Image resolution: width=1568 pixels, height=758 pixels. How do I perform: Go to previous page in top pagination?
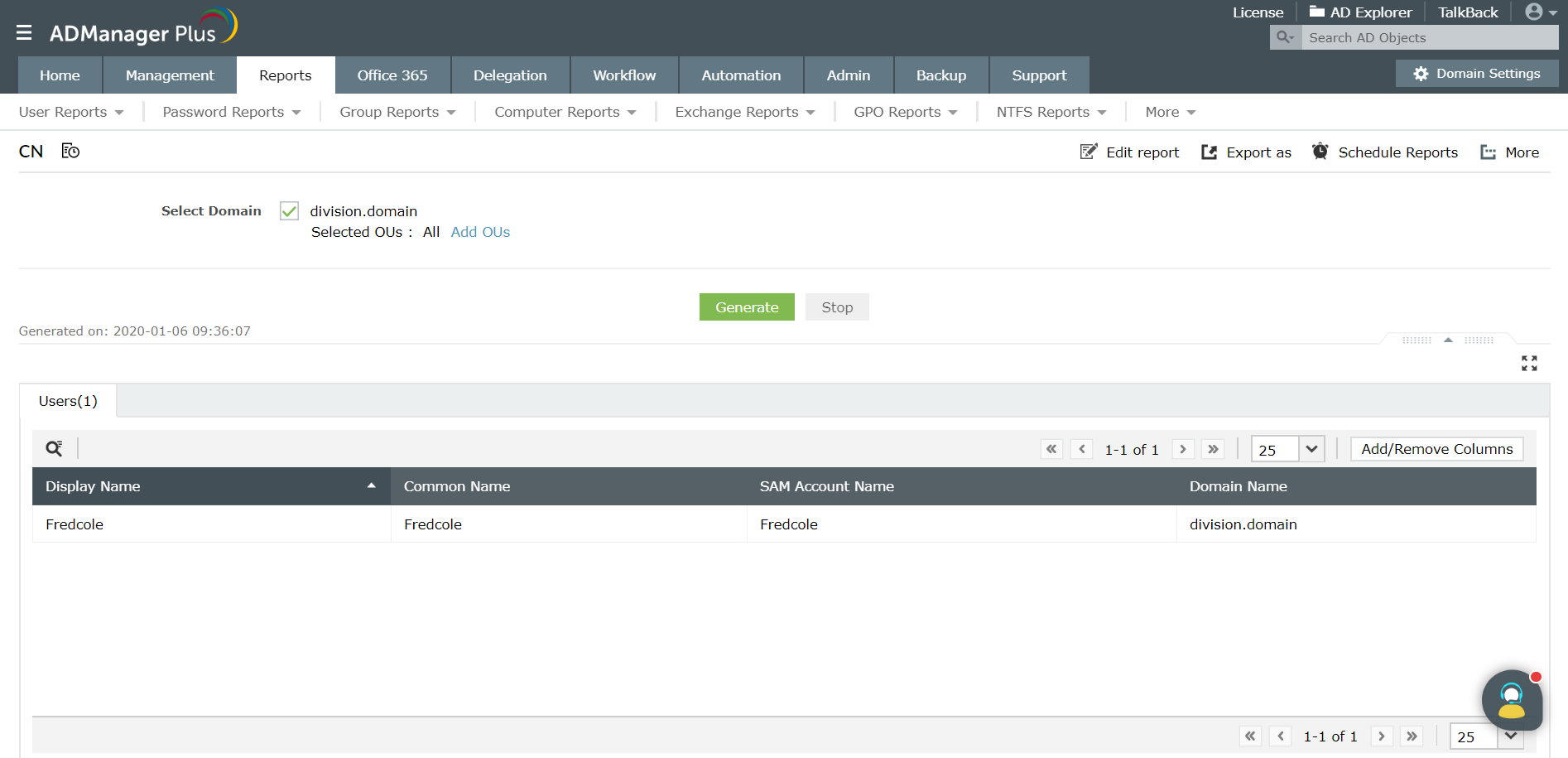coord(1082,449)
